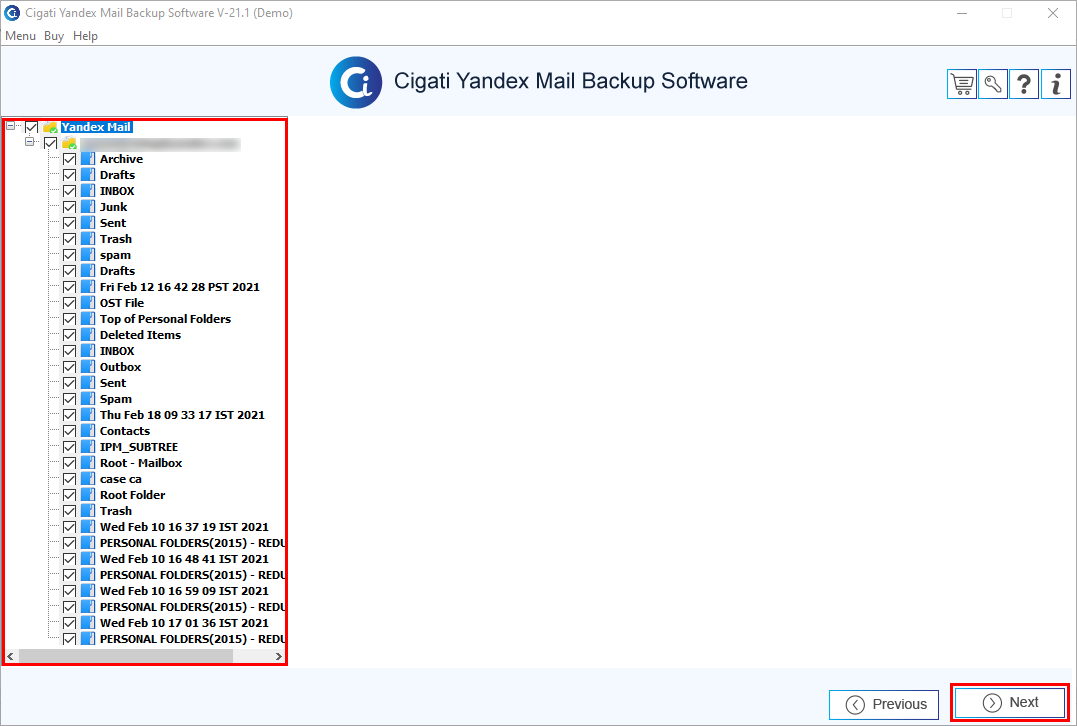Click the Thu Feb 18 folder icon
Viewport: 1077px width, 726px height.
tap(88, 415)
